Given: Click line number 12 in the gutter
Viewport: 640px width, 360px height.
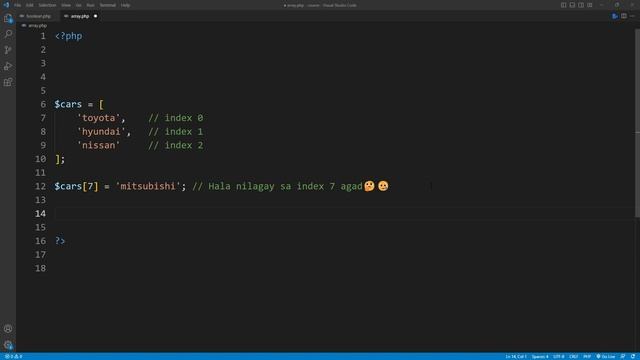Looking at the screenshot, I should (x=40, y=186).
